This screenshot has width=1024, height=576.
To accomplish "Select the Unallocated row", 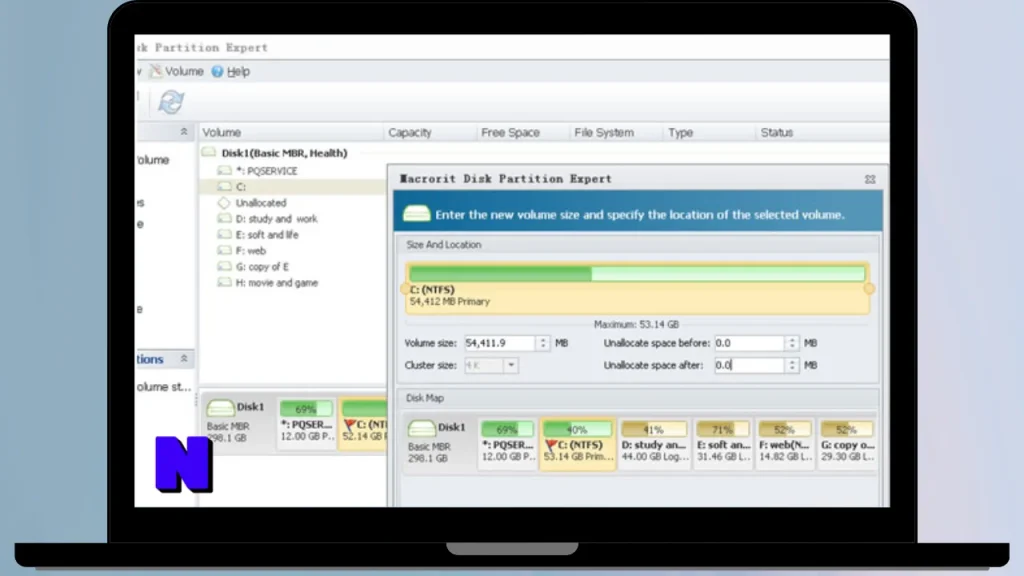I will click(261, 203).
